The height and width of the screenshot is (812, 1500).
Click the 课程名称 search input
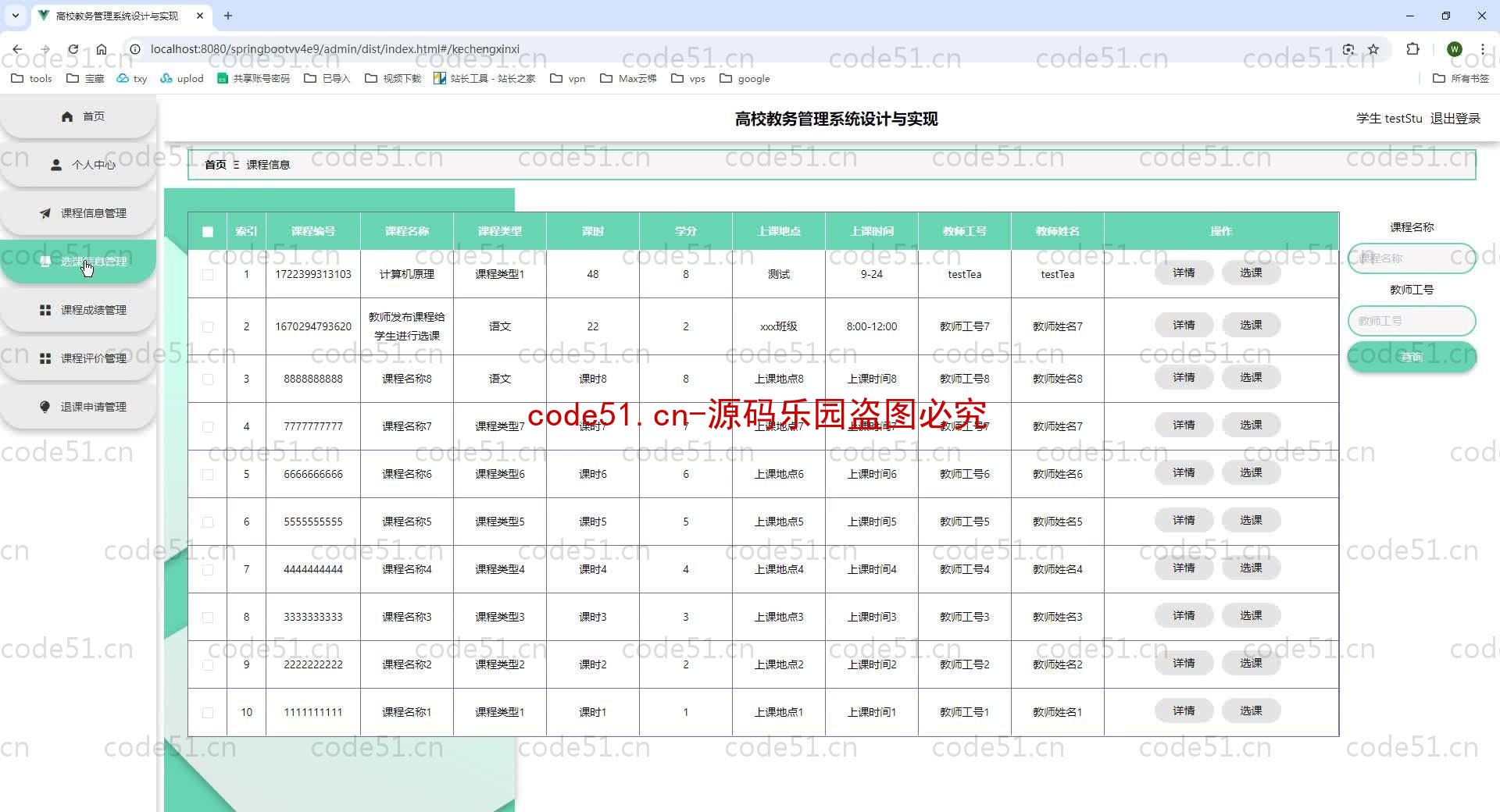1412,258
